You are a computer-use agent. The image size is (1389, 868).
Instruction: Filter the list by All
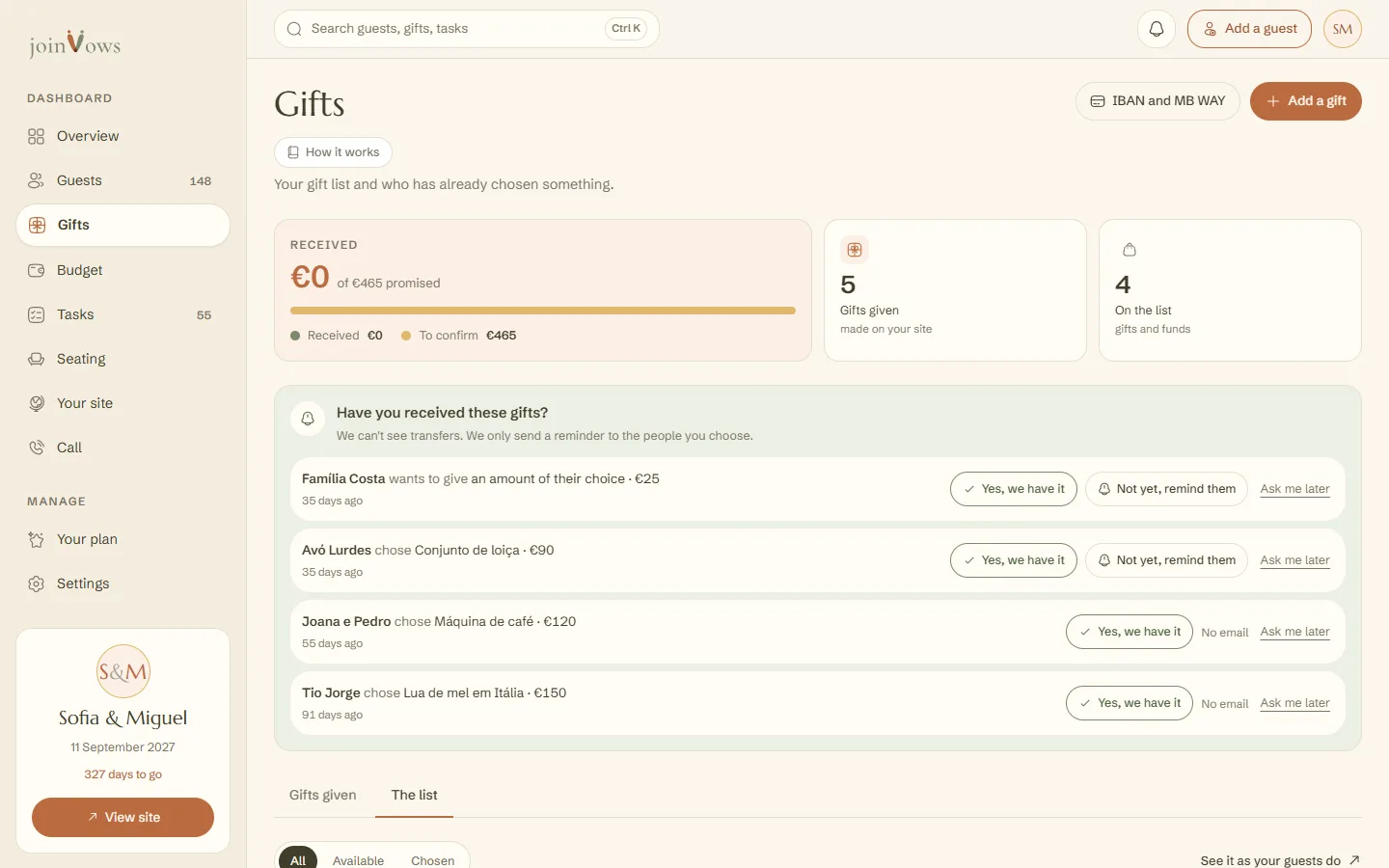298,860
